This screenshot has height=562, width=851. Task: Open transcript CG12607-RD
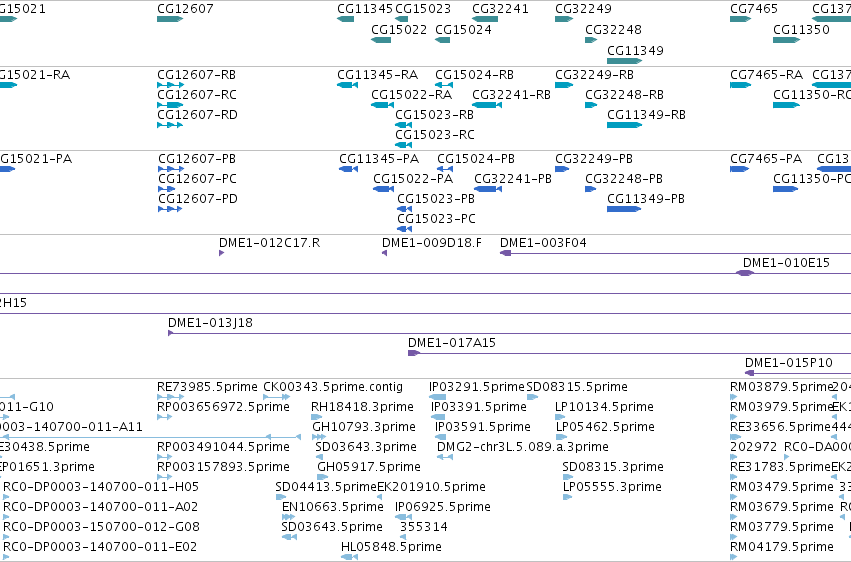(198, 114)
